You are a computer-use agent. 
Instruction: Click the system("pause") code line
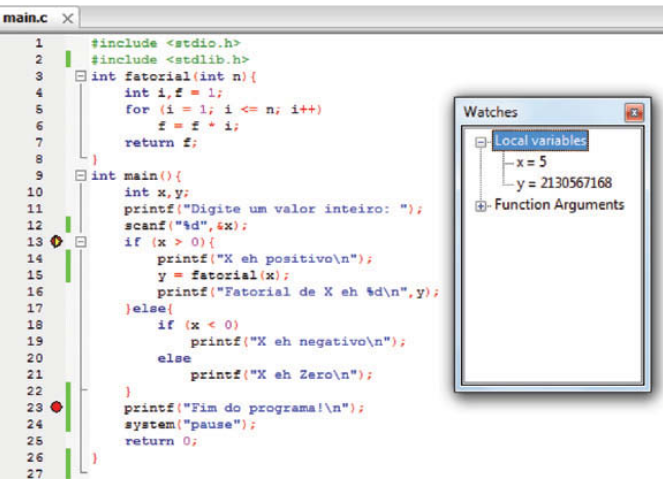pyautogui.click(x=190, y=424)
